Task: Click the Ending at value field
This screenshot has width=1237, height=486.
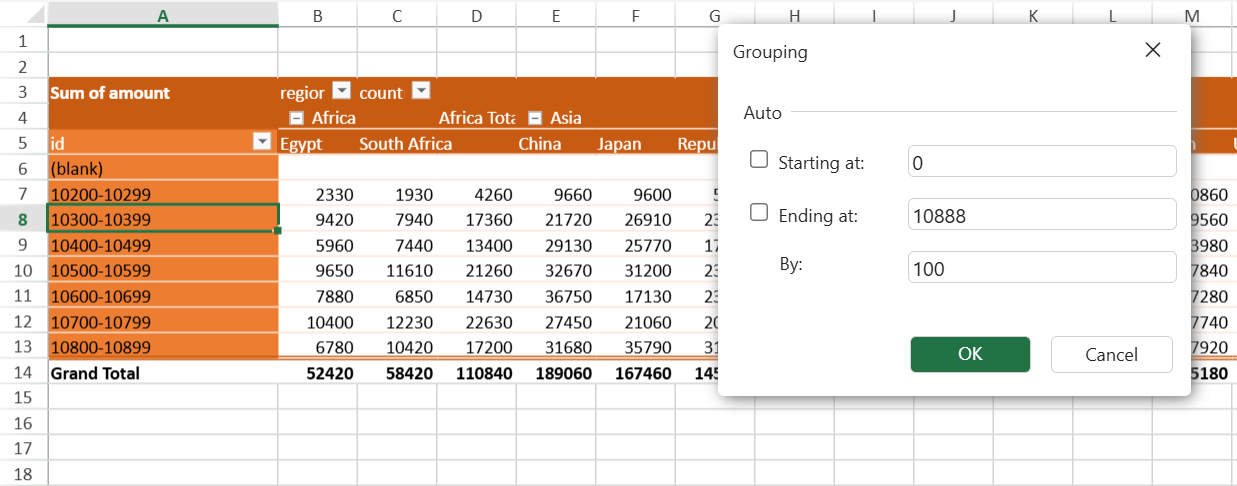Action: pos(1041,214)
